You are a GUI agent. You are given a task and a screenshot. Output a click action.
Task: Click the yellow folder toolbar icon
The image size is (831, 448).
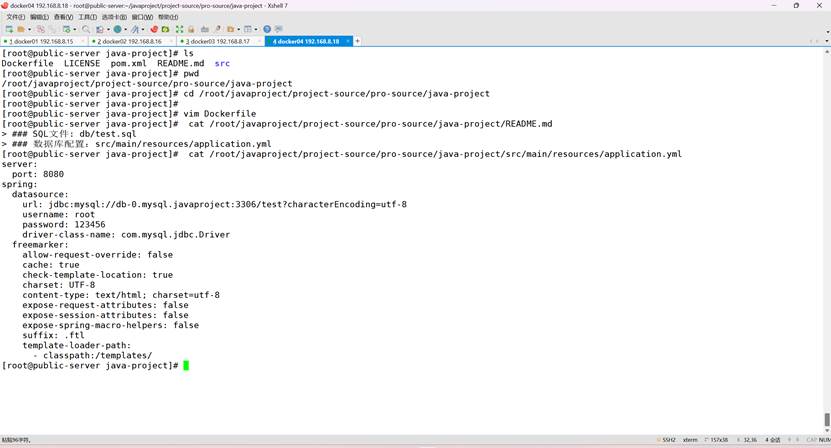pyautogui.click(x=230, y=29)
